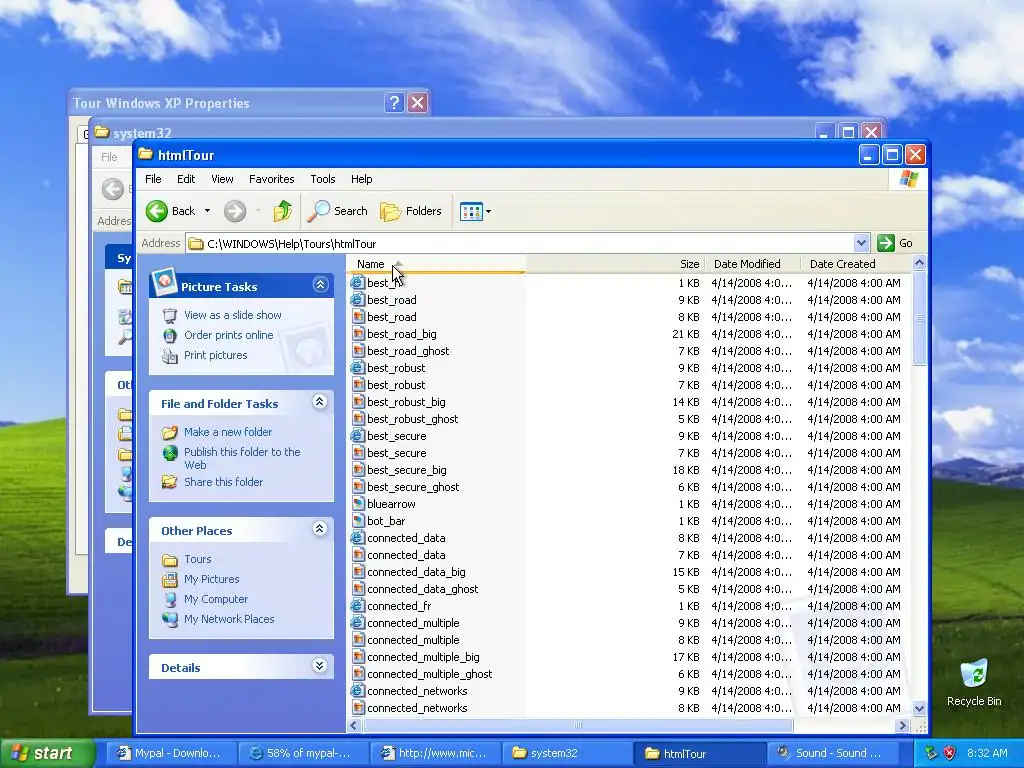The width and height of the screenshot is (1024, 768).
Task: Open the Help menu
Action: pyautogui.click(x=361, y=179)
